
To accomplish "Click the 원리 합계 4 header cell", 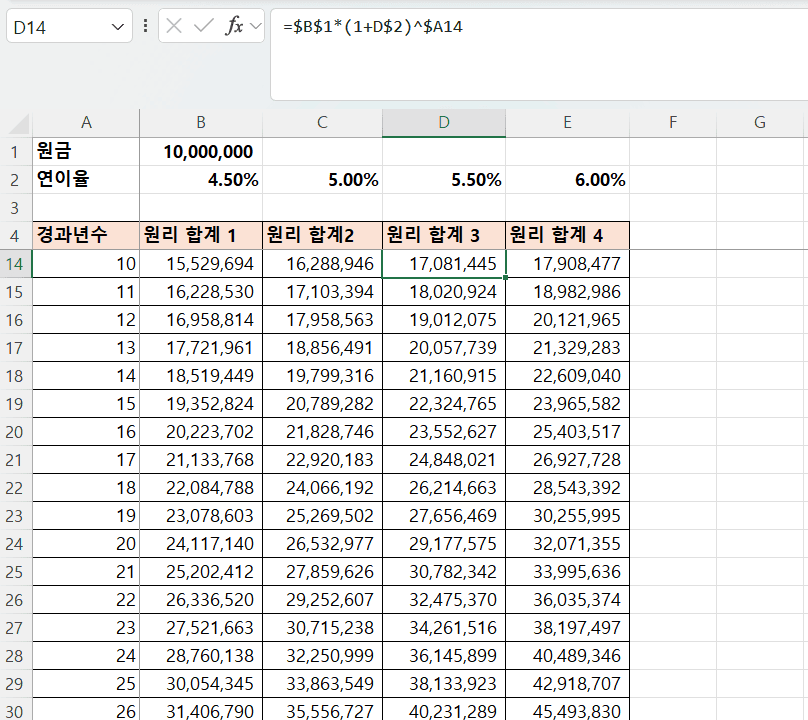I will (567, 236).
